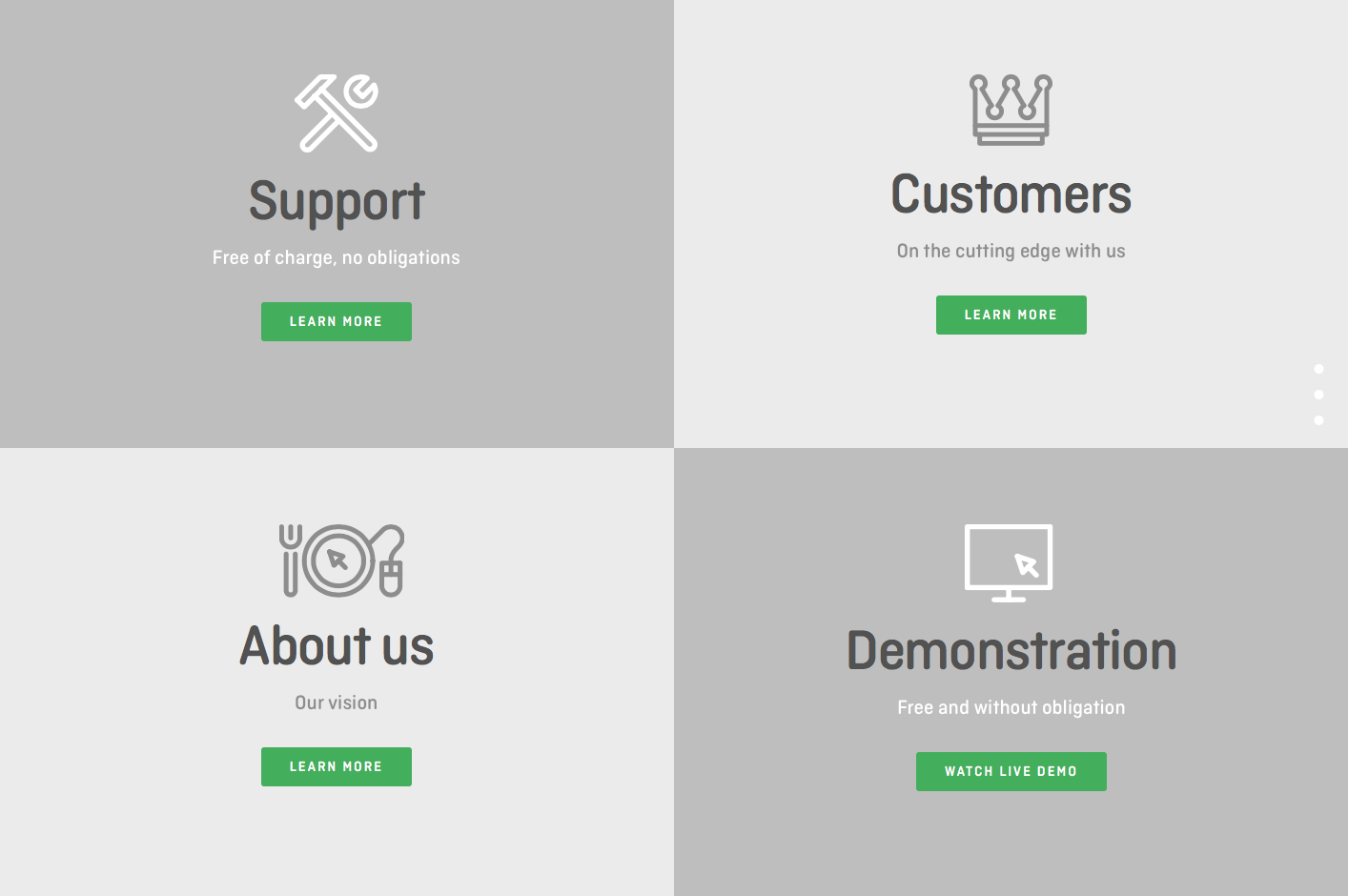
Task: Open the About us heading
Action: (337, 645)
